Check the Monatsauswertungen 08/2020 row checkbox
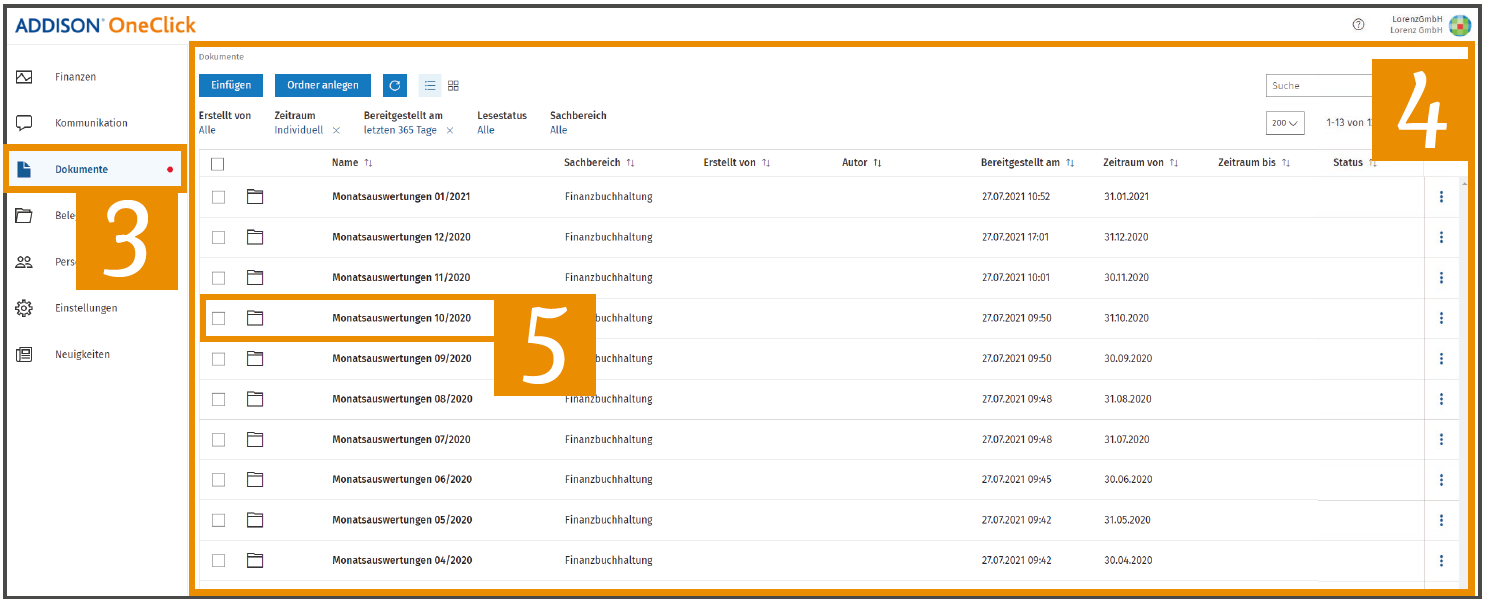Image resolution: width=1487 pixels, height=599 pixels. click(218, 399)
